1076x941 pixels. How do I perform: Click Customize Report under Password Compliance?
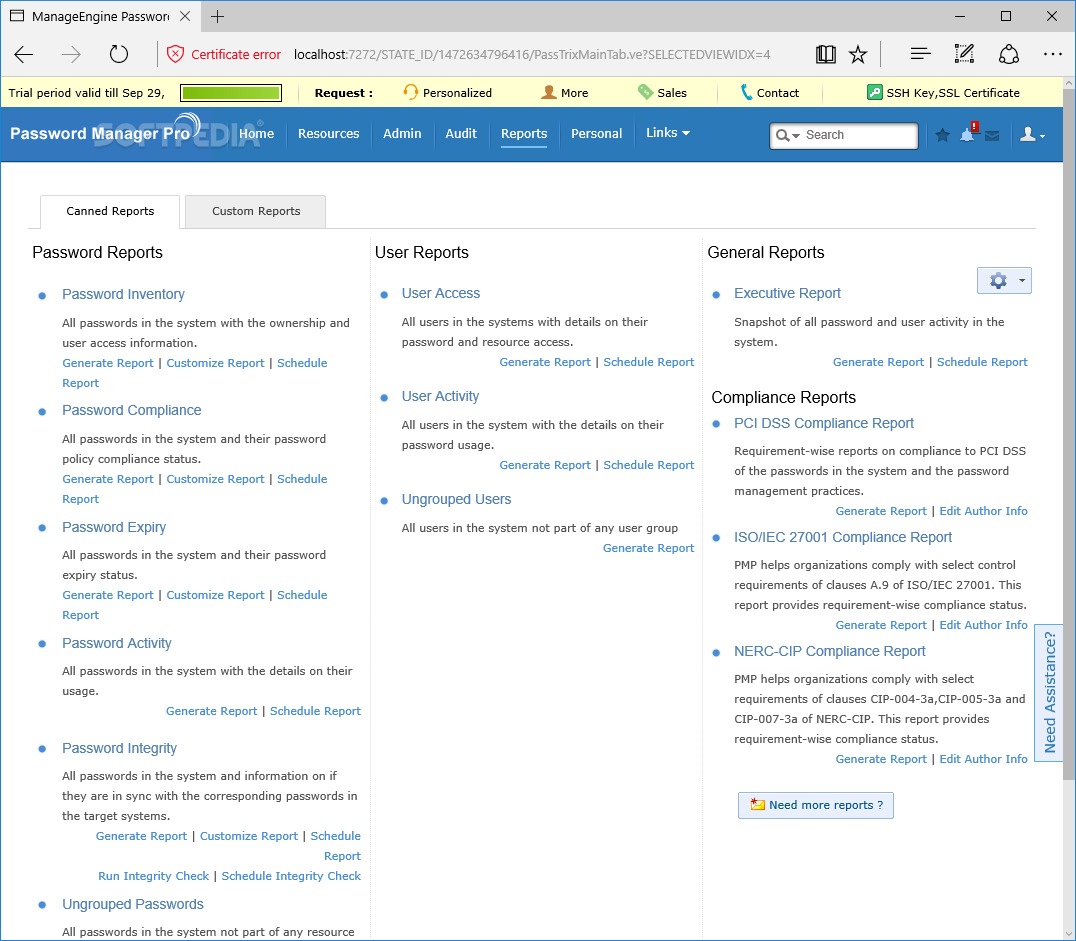pos(215,479)
